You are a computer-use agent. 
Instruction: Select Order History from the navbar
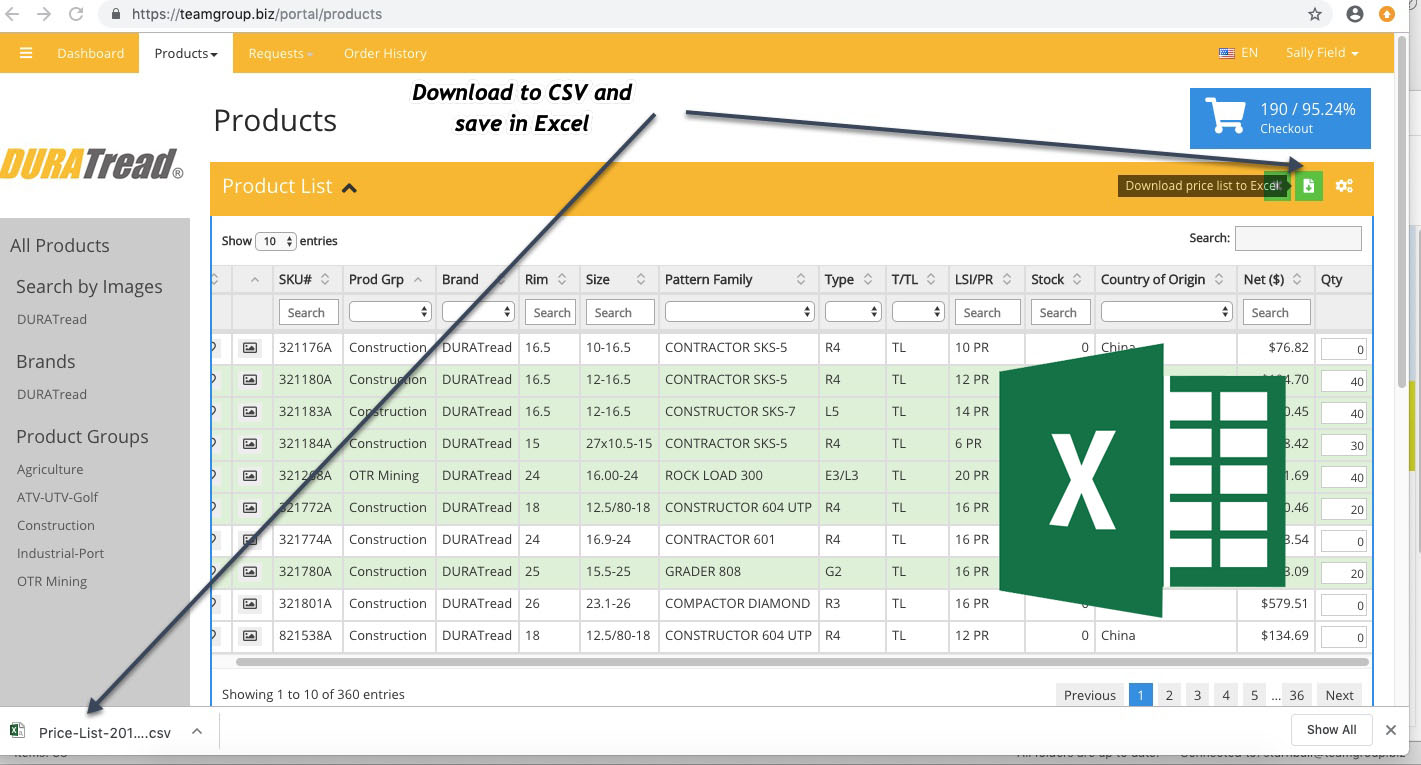tap(385, 53)
